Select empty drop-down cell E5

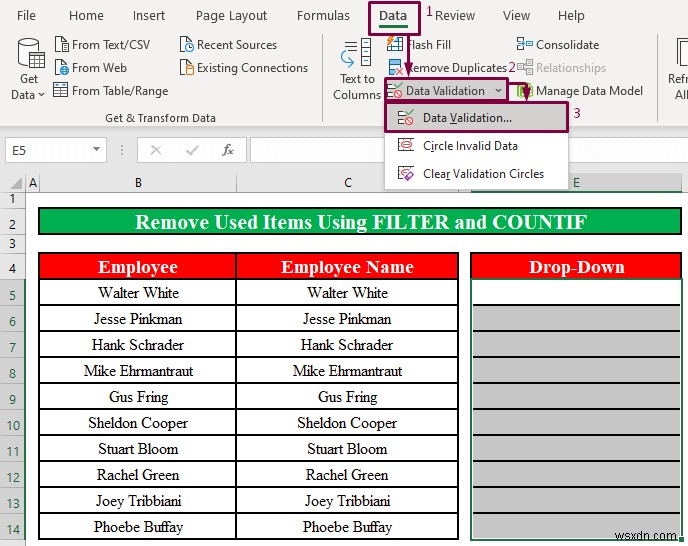(x=576, y=292)
